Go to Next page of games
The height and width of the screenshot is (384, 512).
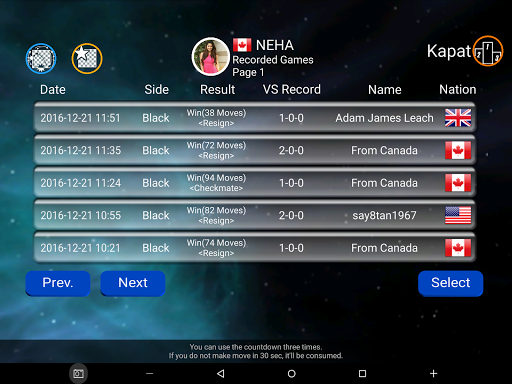tap(133, 283)
